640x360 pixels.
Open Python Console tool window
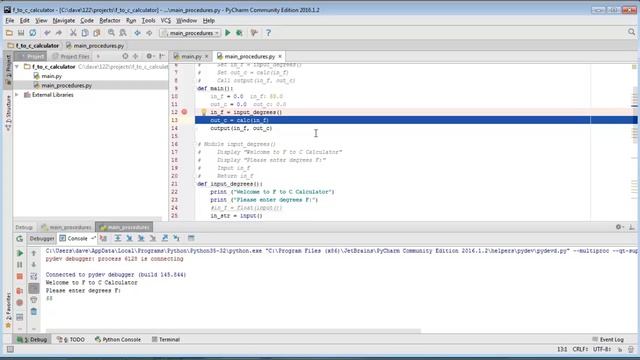pyautogui.click(x=118, y=339)
